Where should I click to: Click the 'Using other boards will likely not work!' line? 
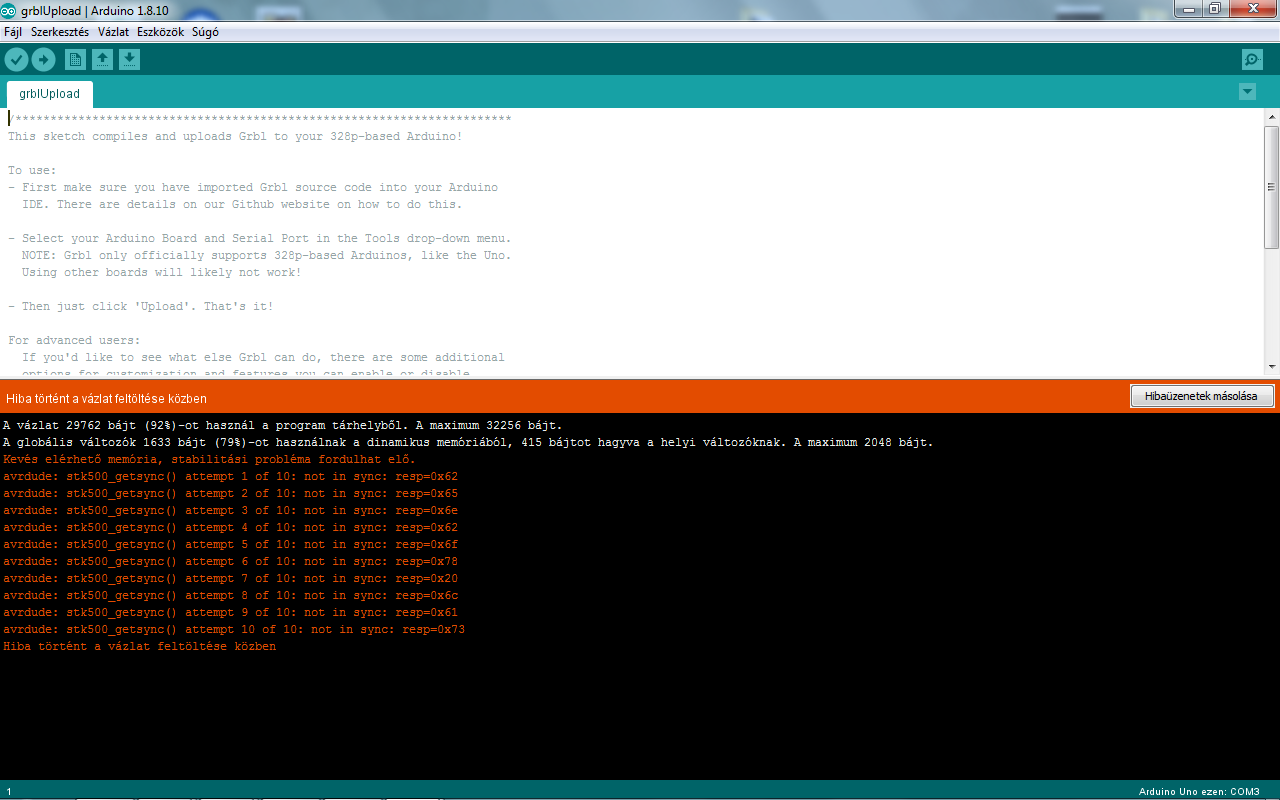(x=161, y=272)
